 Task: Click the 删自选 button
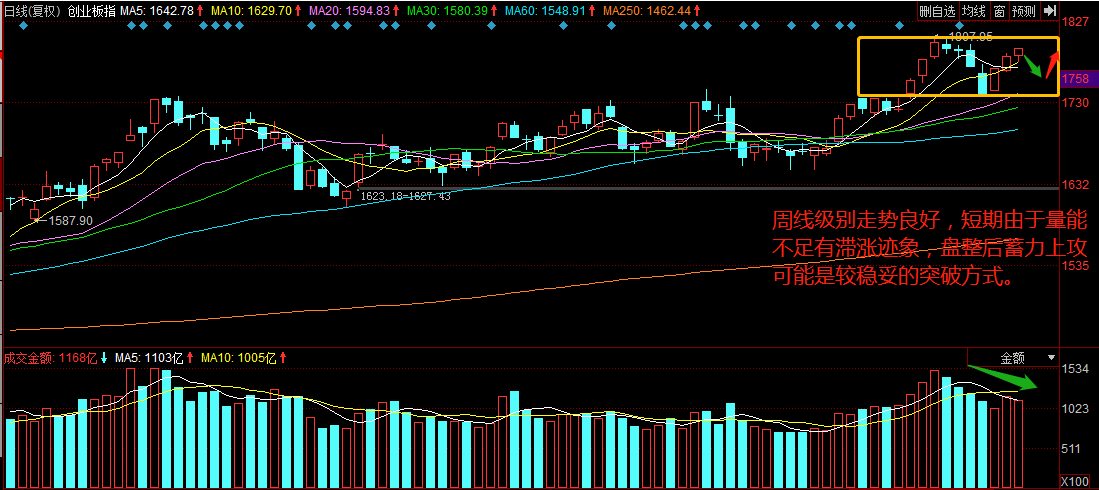click(937, 11)
